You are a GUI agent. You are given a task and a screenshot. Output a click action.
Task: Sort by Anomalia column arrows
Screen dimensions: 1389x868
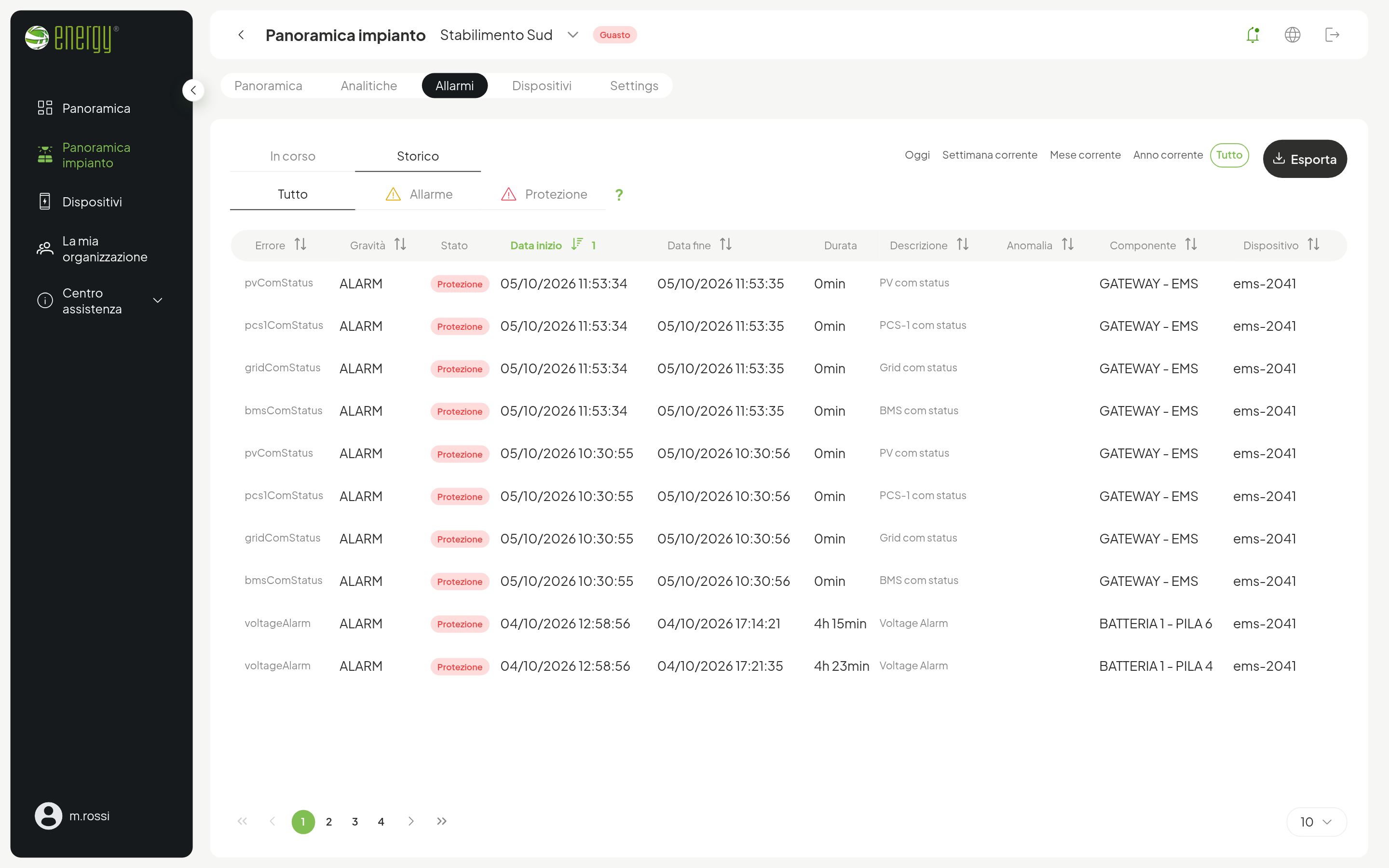coord(1068,244)
